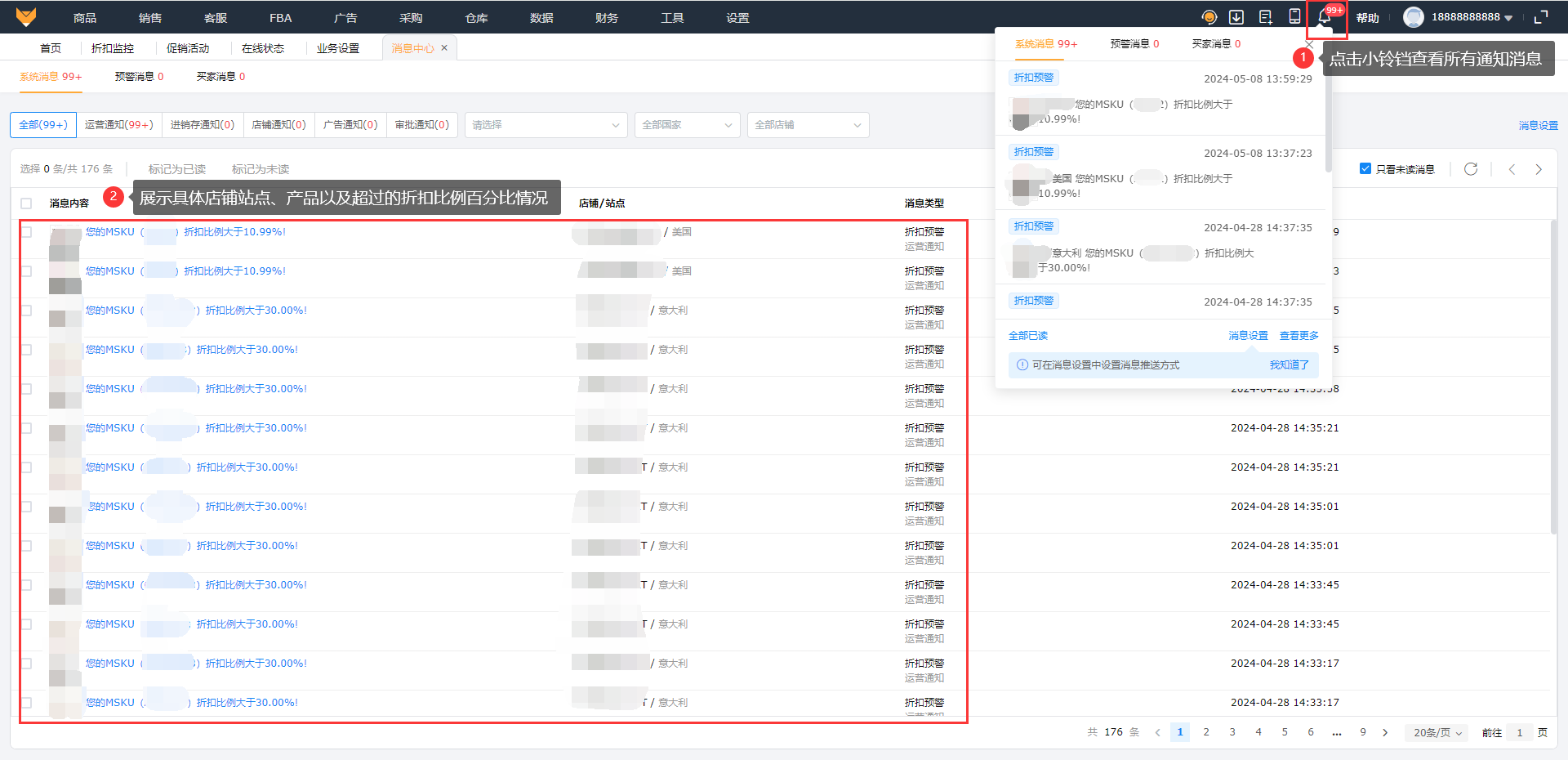
Task: Click the add-note icon in top bar
Action: tap(1266, 17)
